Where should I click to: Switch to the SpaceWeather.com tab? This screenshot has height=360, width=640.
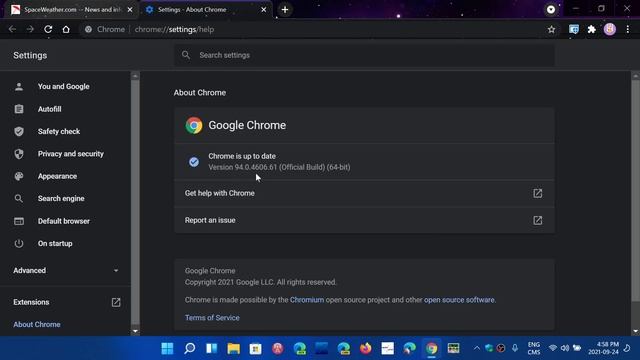click(x=71, y=9)
